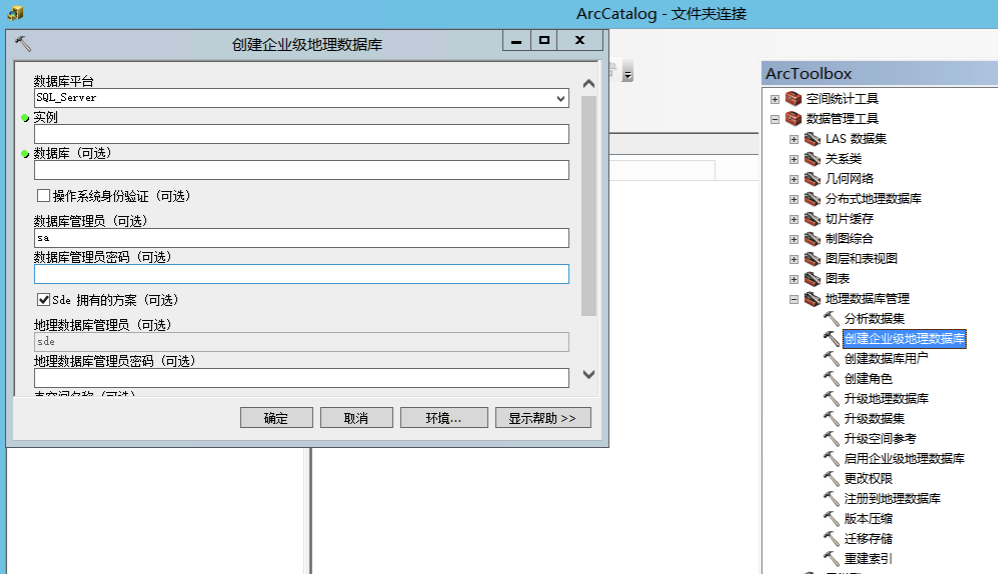Viewport: 998px width, 574px height.
Task: Click hammer icon of 迁移存储 tool
Action: coord(831,538)
